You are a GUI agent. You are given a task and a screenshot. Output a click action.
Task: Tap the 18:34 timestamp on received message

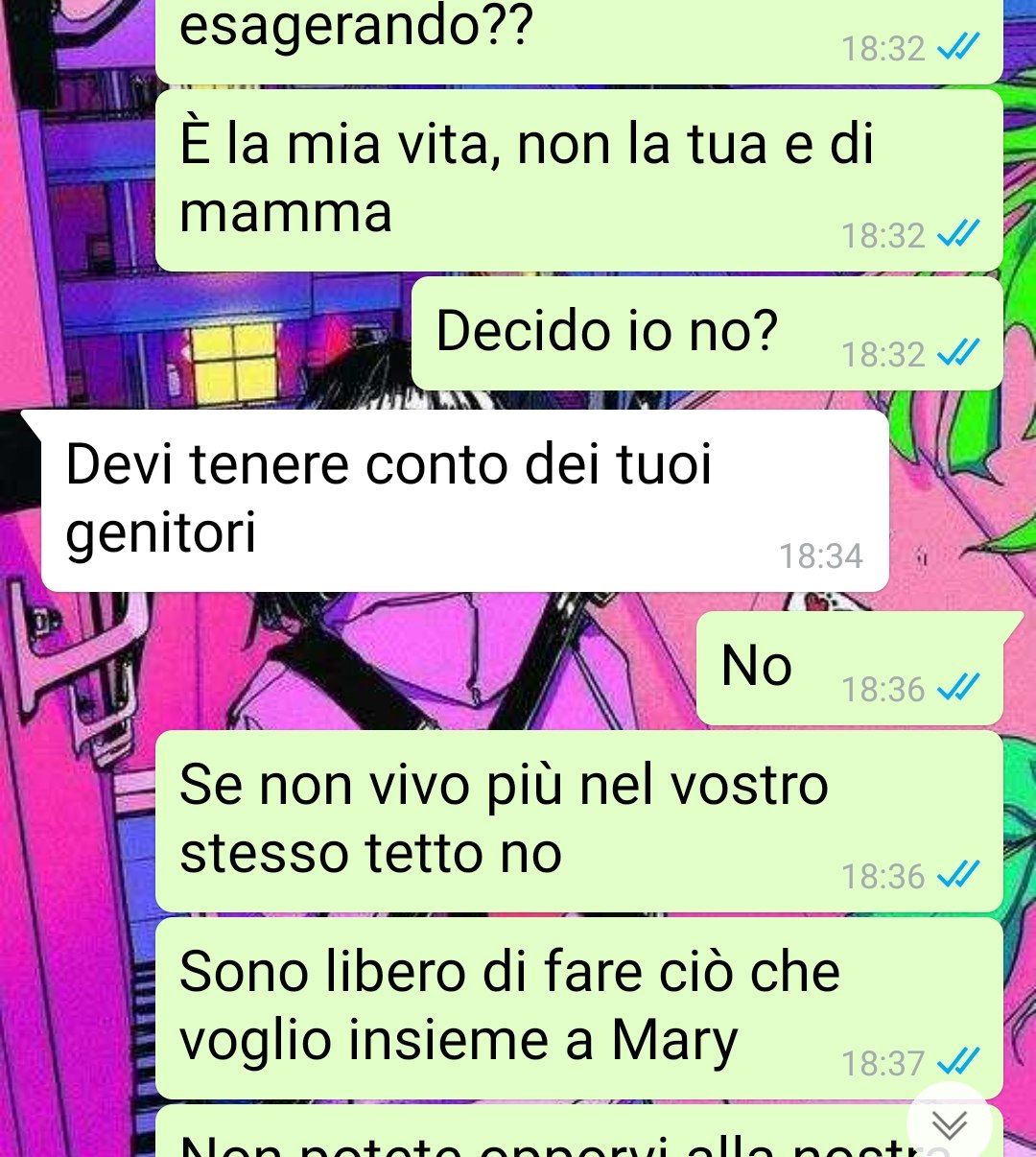coord(820,556)
